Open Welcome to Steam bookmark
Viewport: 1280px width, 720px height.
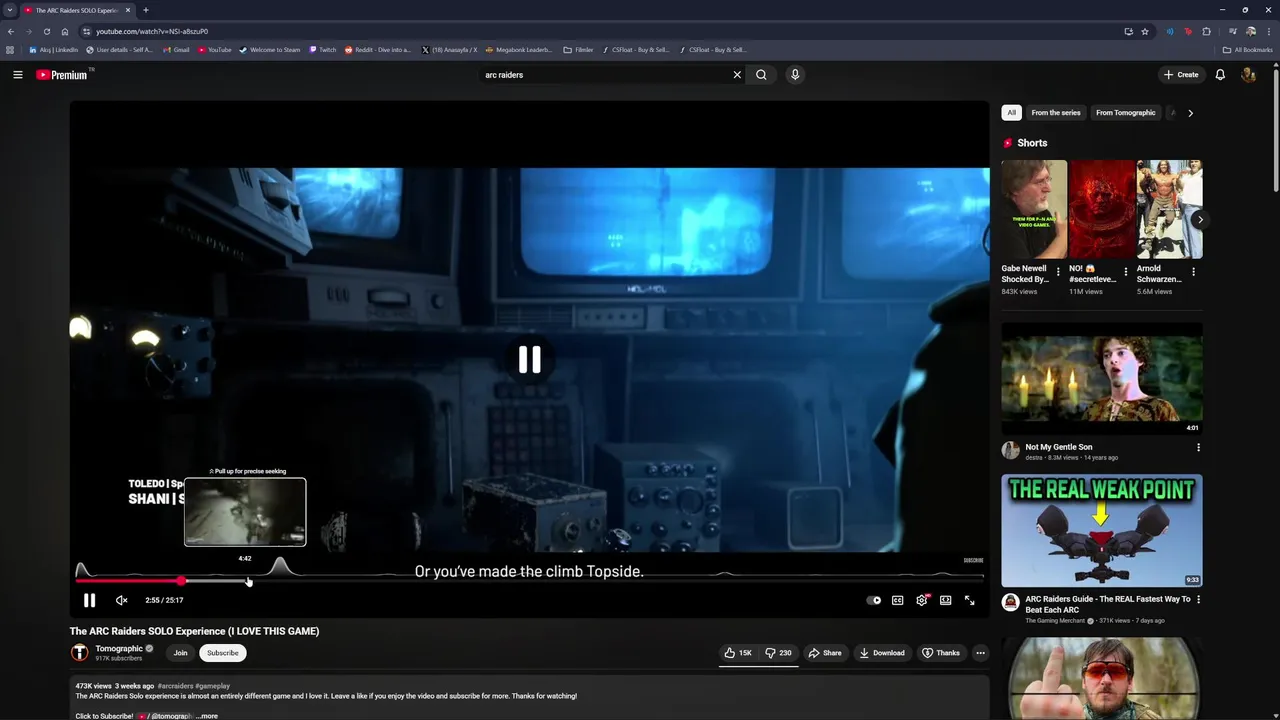tap(270, 49)
